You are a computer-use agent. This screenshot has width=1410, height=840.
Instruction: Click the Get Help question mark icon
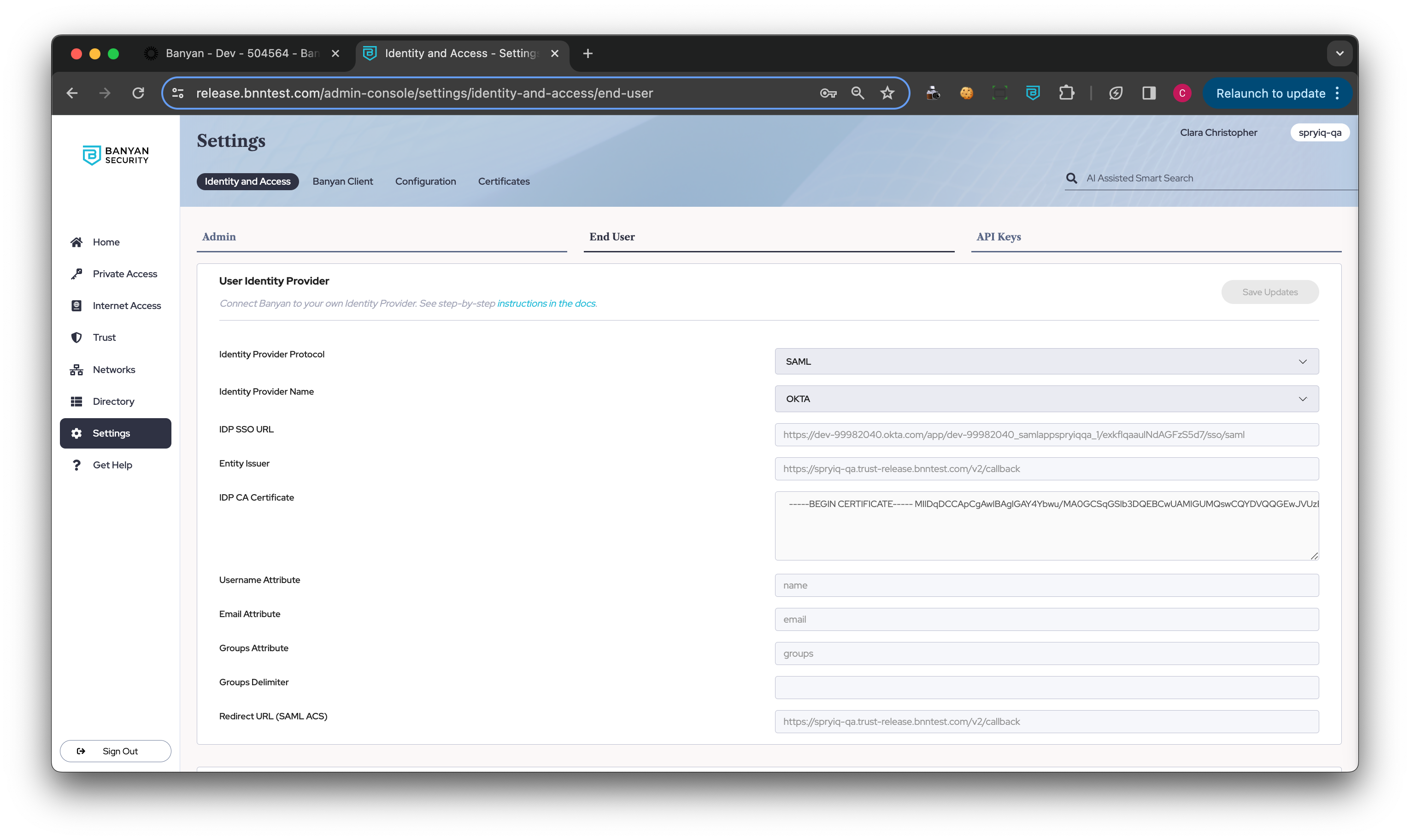(x=76, y=465)
